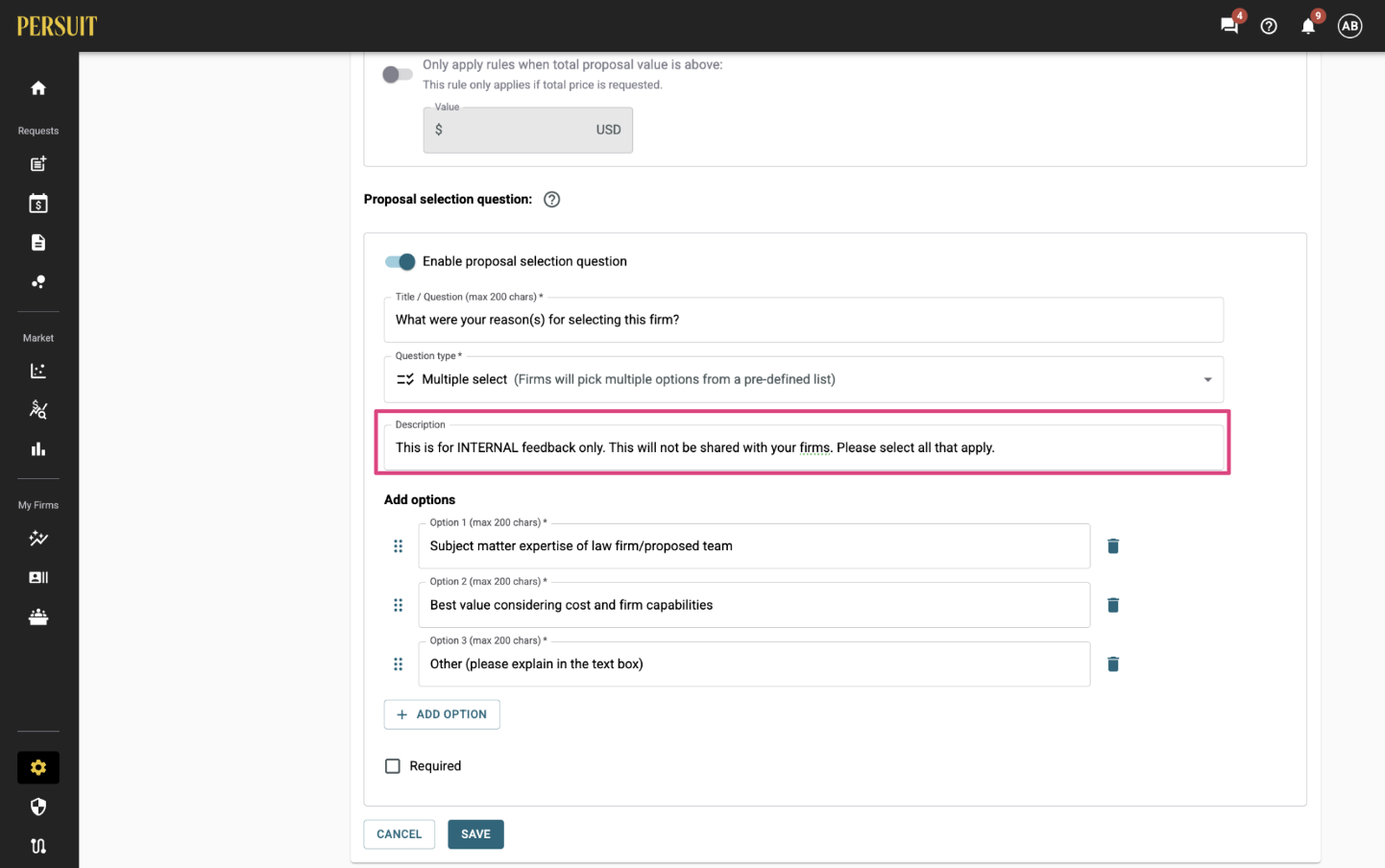Open the settings gear icon in sidebar
This screenshot has width=1385, height=868.
click(38, 768)
